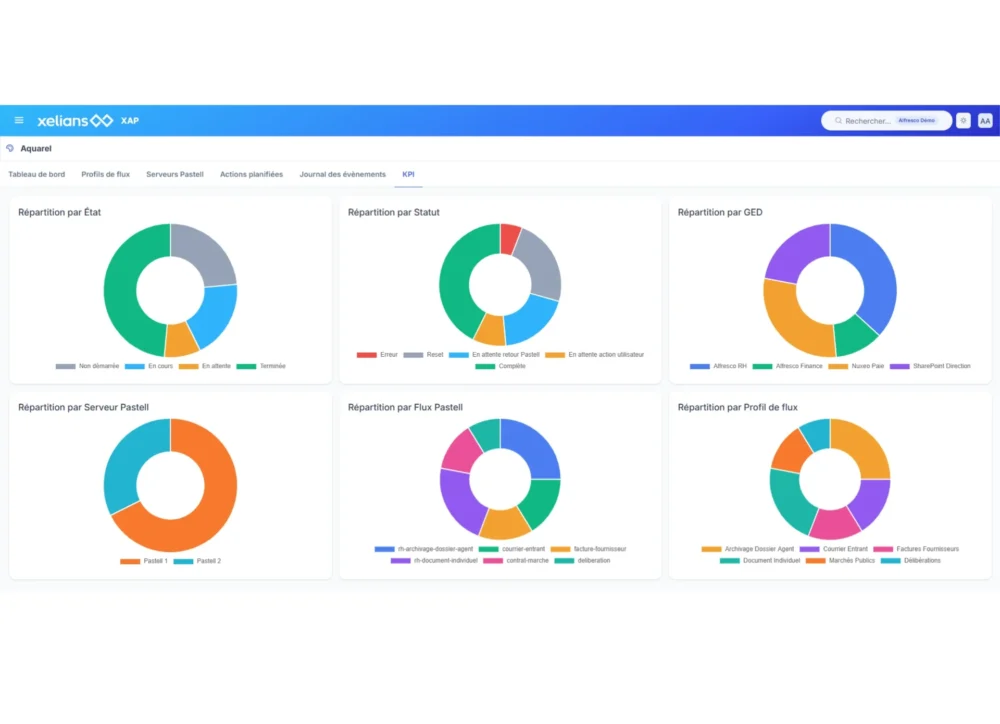Click the Xelians logo in header
This screenshot has width=1000, height=724.
click(76, 121)
